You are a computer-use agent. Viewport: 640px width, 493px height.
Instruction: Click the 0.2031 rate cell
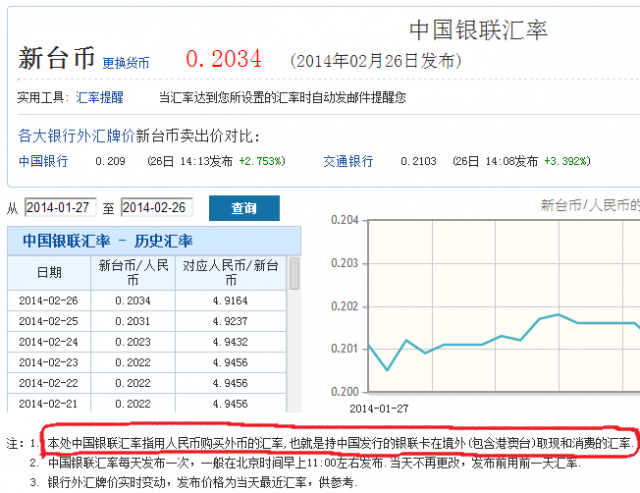(x=133, y=321)
